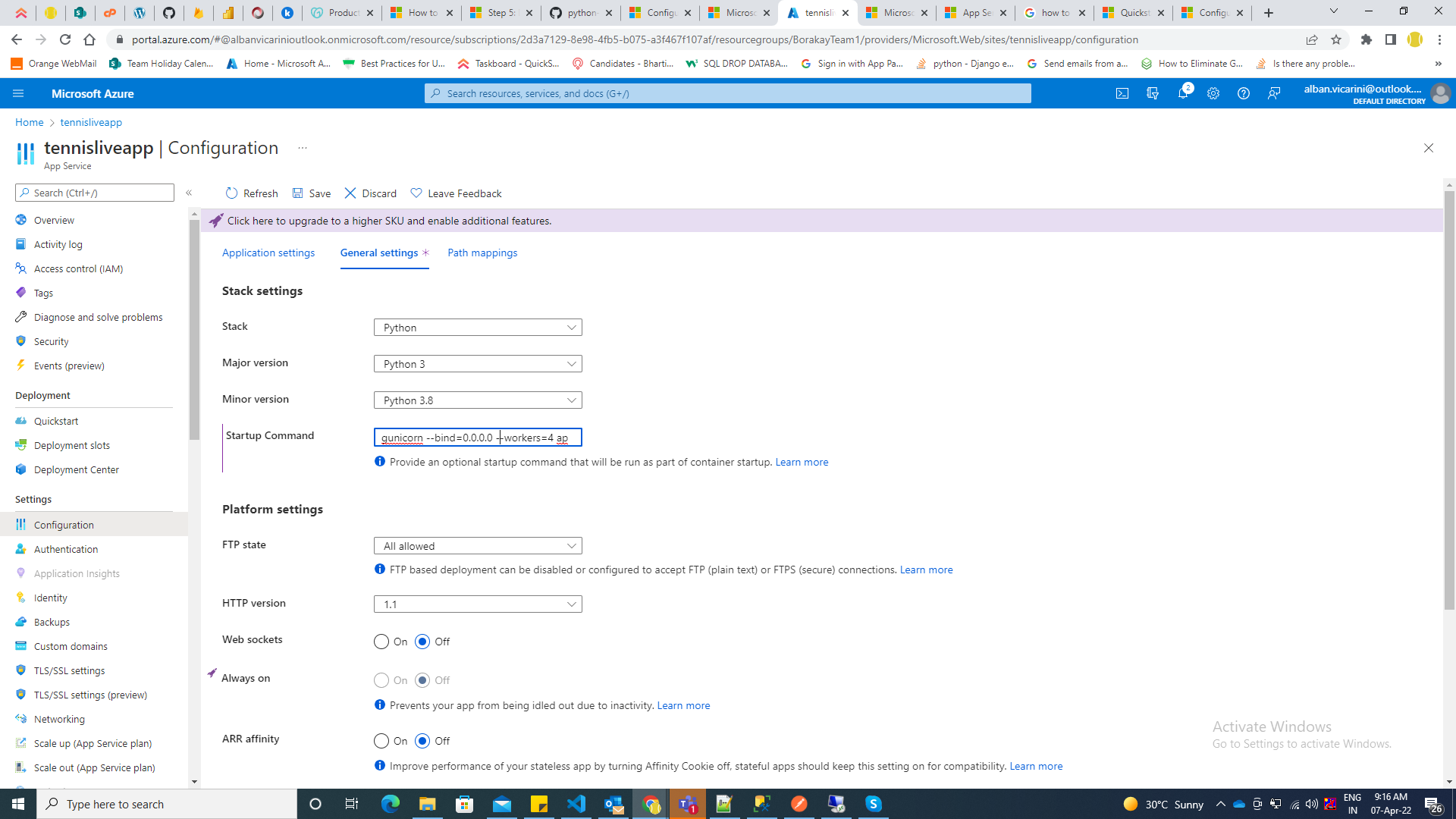Switch to Path mappings tab
This screenshot has width=1456, height=819.
[x=482, y=253]
